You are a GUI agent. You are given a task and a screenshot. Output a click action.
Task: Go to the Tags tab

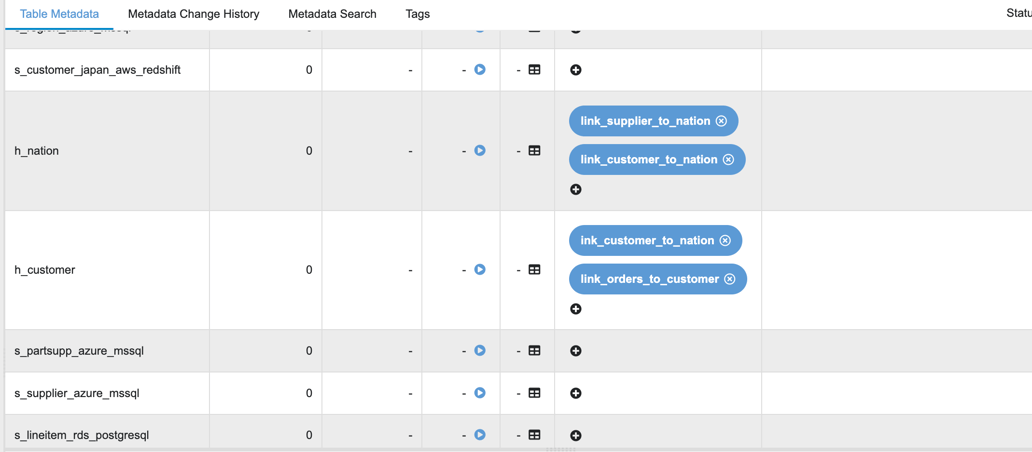tap(418, 14)
